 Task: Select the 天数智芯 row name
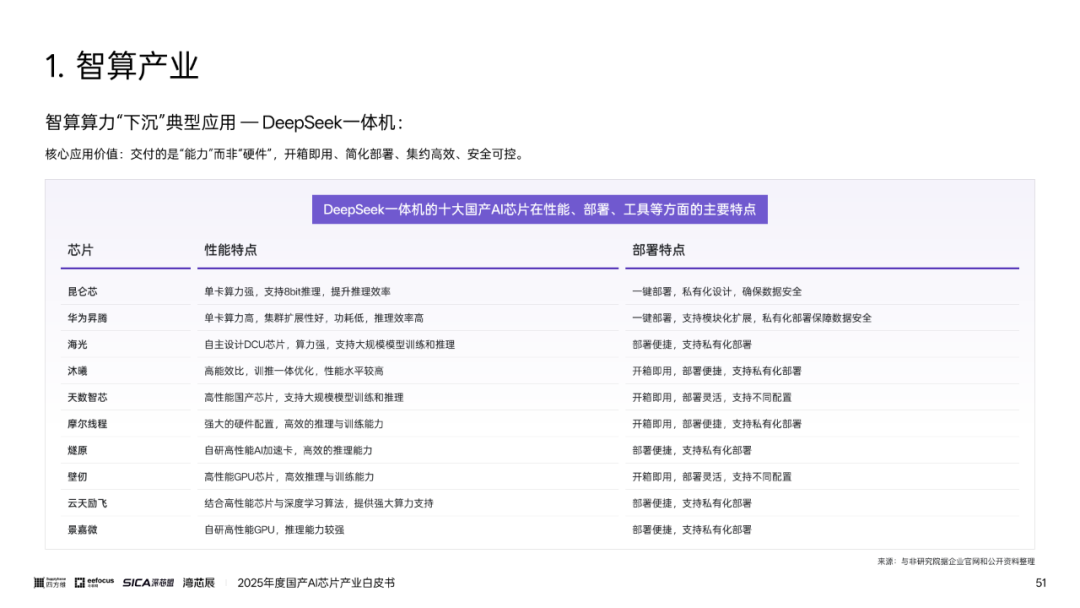coord(87,397)
